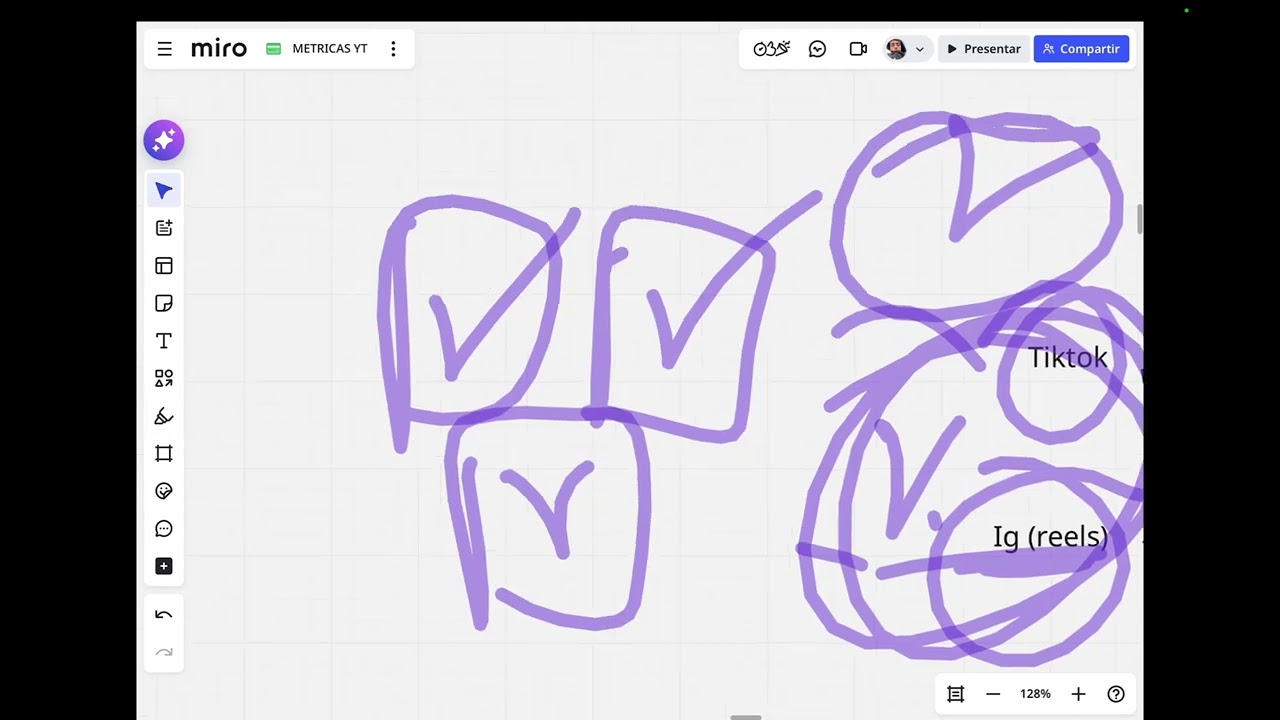
Task: Select the Sticky note tool
Action: pyautogui.click(x=164, y=303)
